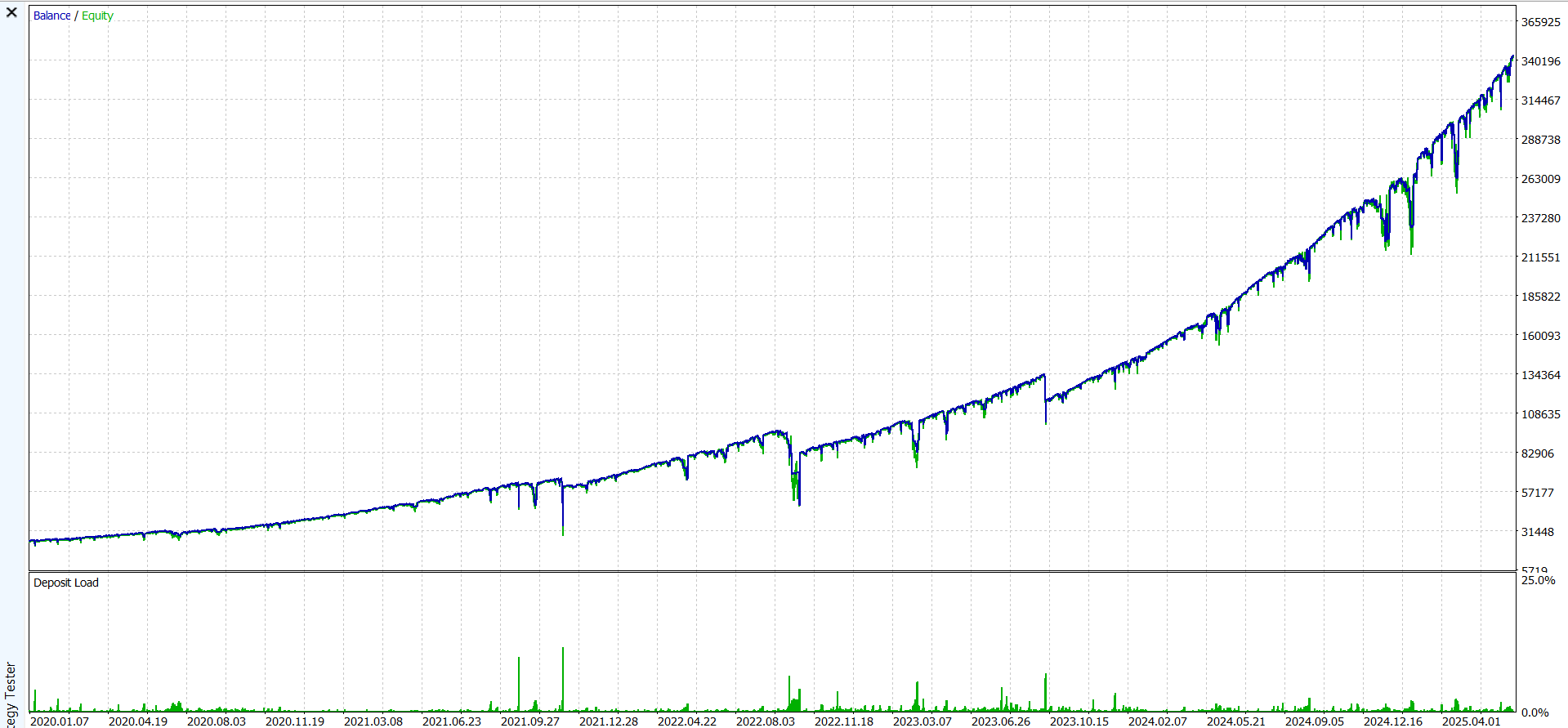The image size is (1568, 728).
Task: Click the 25.0% deposit load scale label
Action: point(1538,580)
